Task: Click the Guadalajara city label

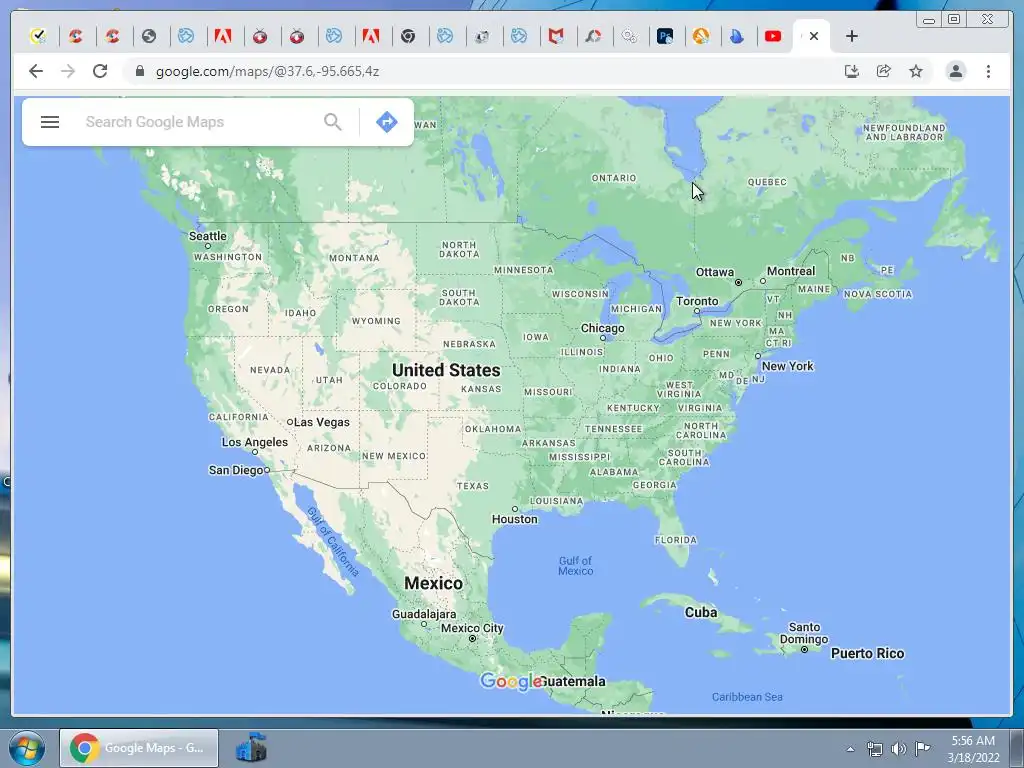Action: coord(424,615)
